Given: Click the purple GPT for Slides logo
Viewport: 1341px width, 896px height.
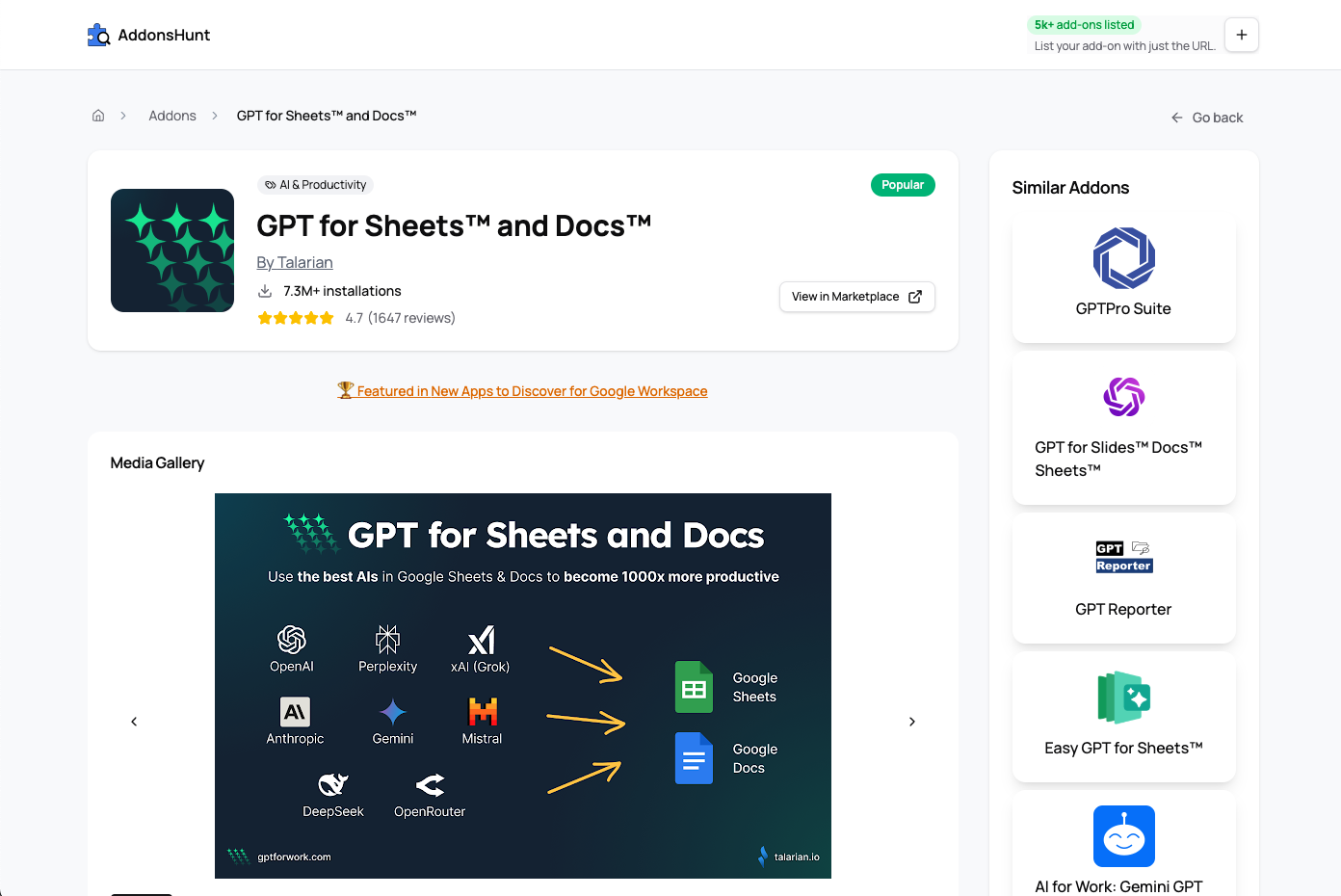Looking at the screenshot, I should (x=1124, y=397).
